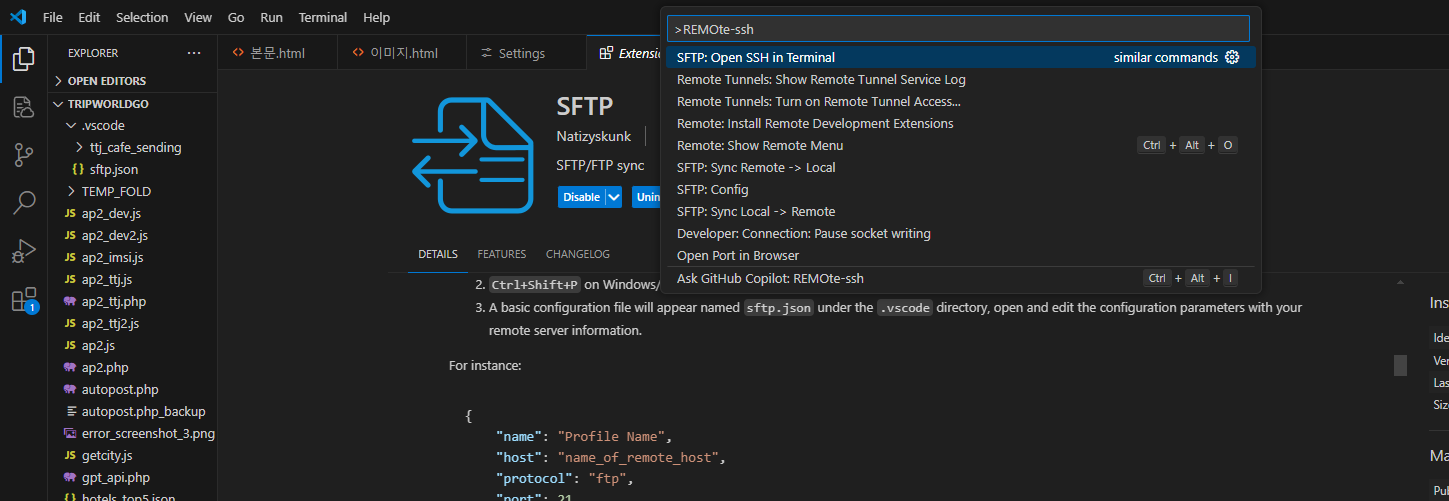Expand the Open Editors section
Screen dimensions: 1449x501
point(106,81)
